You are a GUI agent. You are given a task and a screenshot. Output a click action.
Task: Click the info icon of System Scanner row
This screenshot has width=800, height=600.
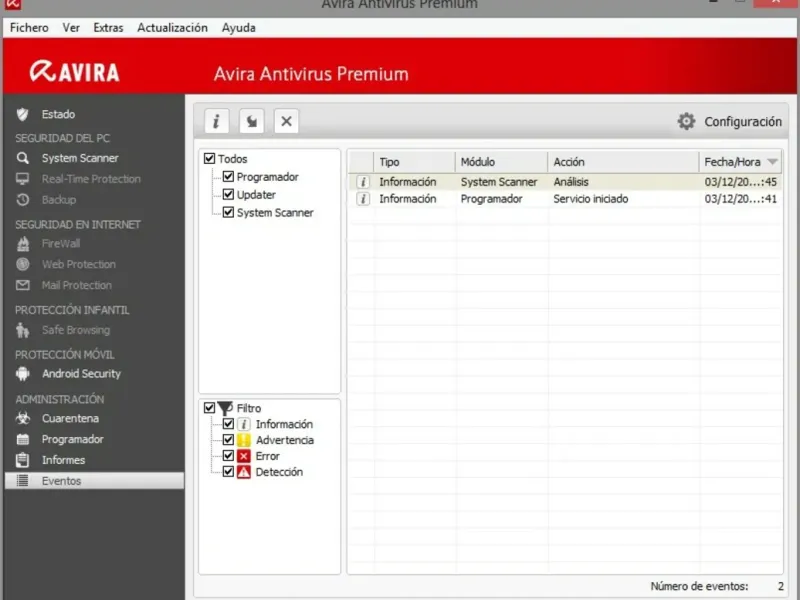(x=363, y=182)
